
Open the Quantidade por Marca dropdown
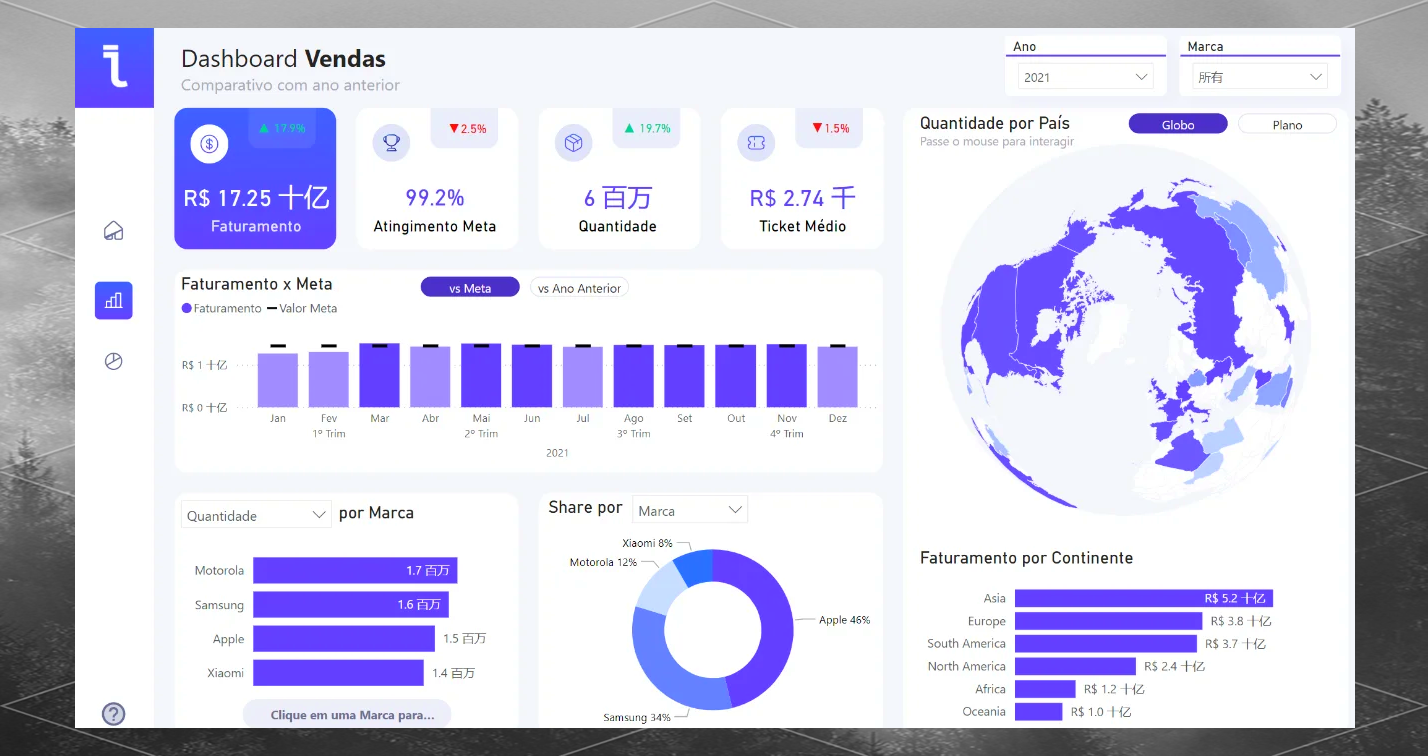click(256, 515)
